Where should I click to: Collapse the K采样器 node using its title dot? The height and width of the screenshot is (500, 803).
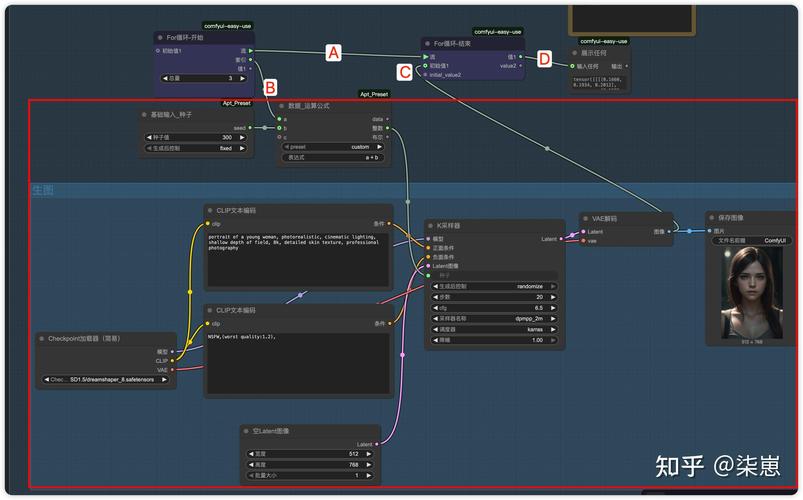[x=431, y=225]
